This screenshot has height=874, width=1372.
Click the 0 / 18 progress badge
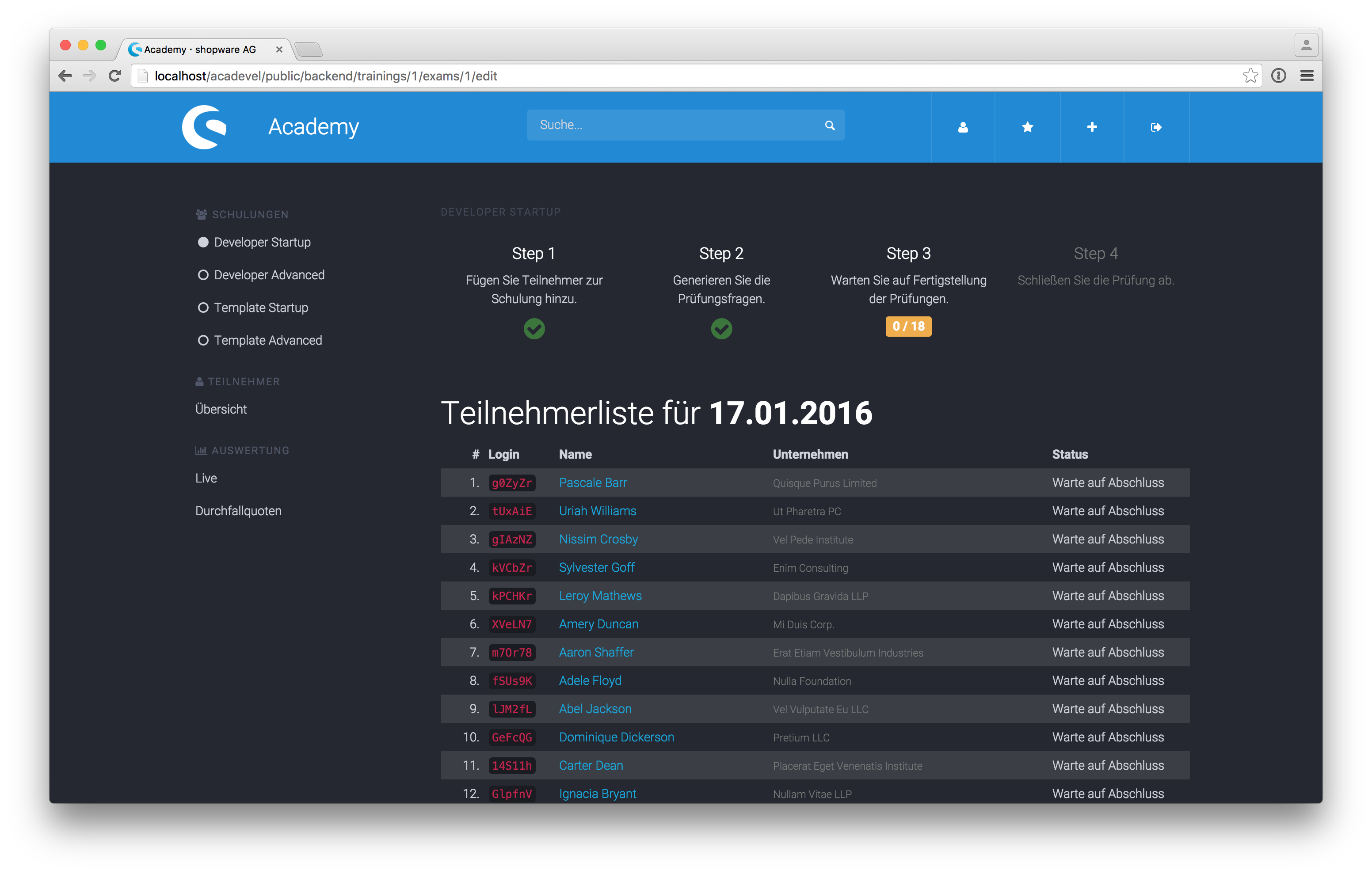[908, 327]
